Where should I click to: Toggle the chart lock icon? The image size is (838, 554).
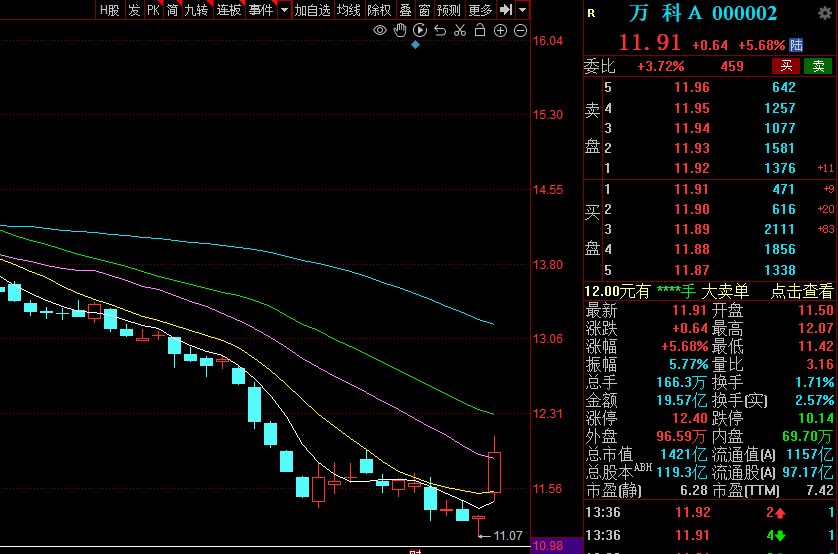click(x=480, y=30)
